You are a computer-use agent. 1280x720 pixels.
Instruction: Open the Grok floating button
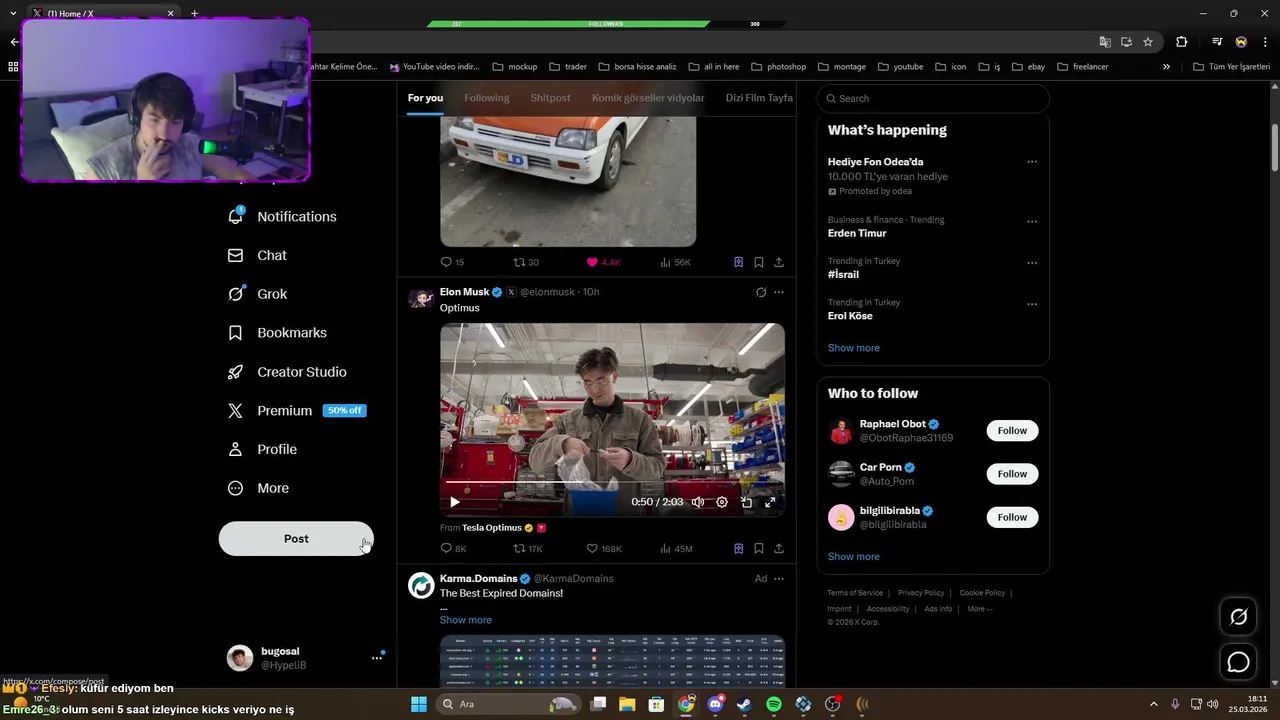[1238, 617]
